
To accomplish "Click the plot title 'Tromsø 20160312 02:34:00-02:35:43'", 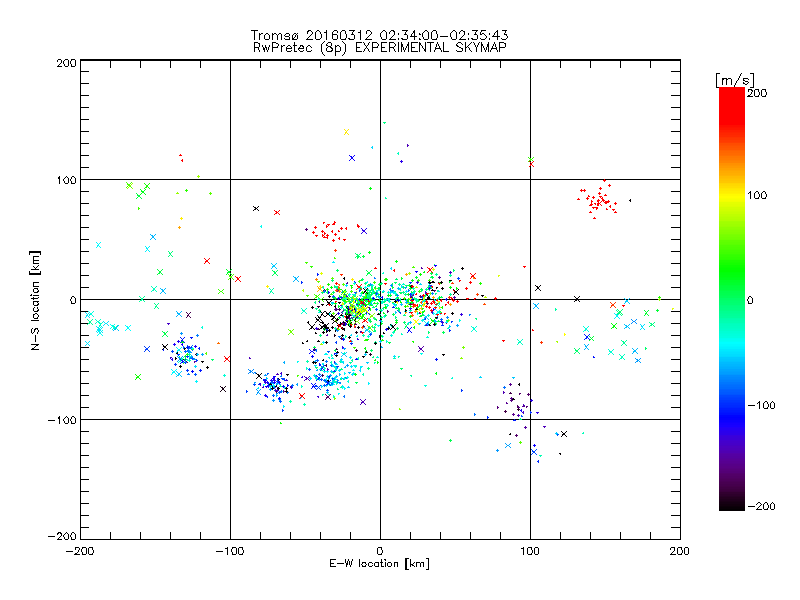I will (x=379, y=35).
